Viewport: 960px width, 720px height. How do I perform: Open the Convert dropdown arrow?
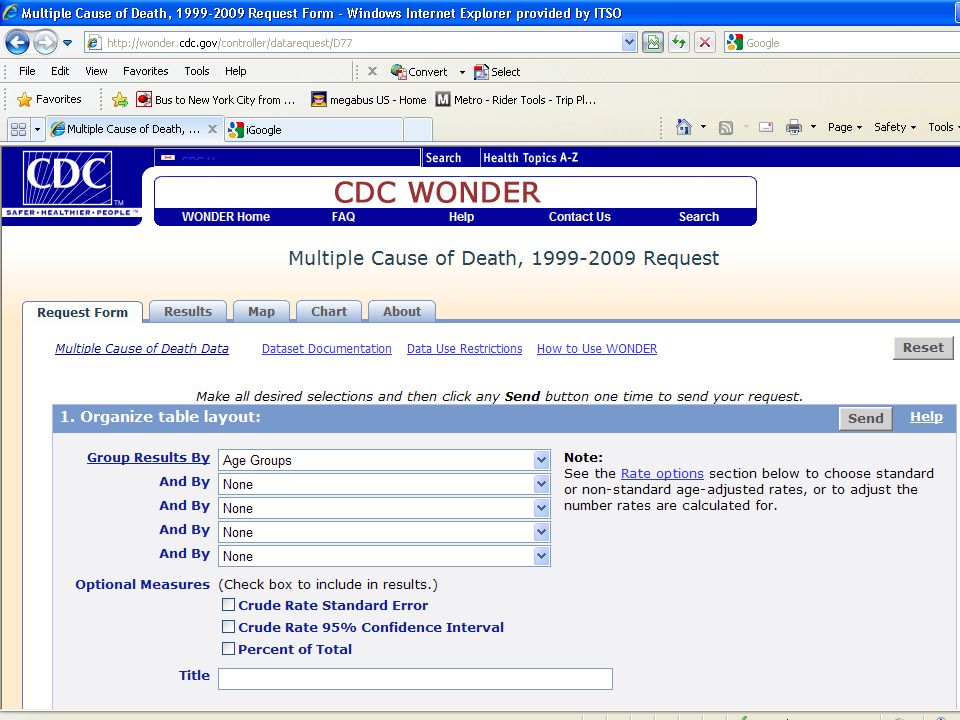pyautogui.click(x=462, y=72)
